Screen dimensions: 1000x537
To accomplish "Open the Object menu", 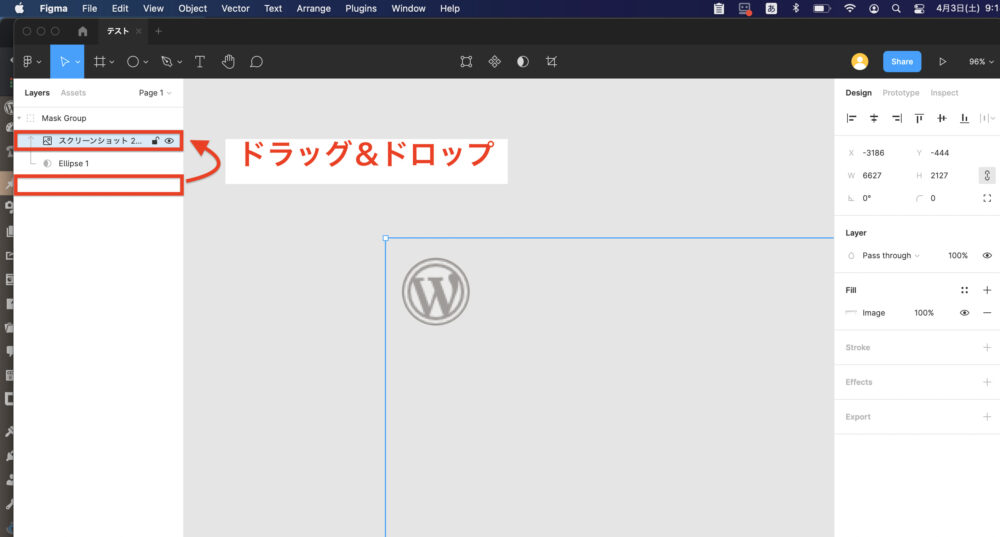I will (193, 8).
